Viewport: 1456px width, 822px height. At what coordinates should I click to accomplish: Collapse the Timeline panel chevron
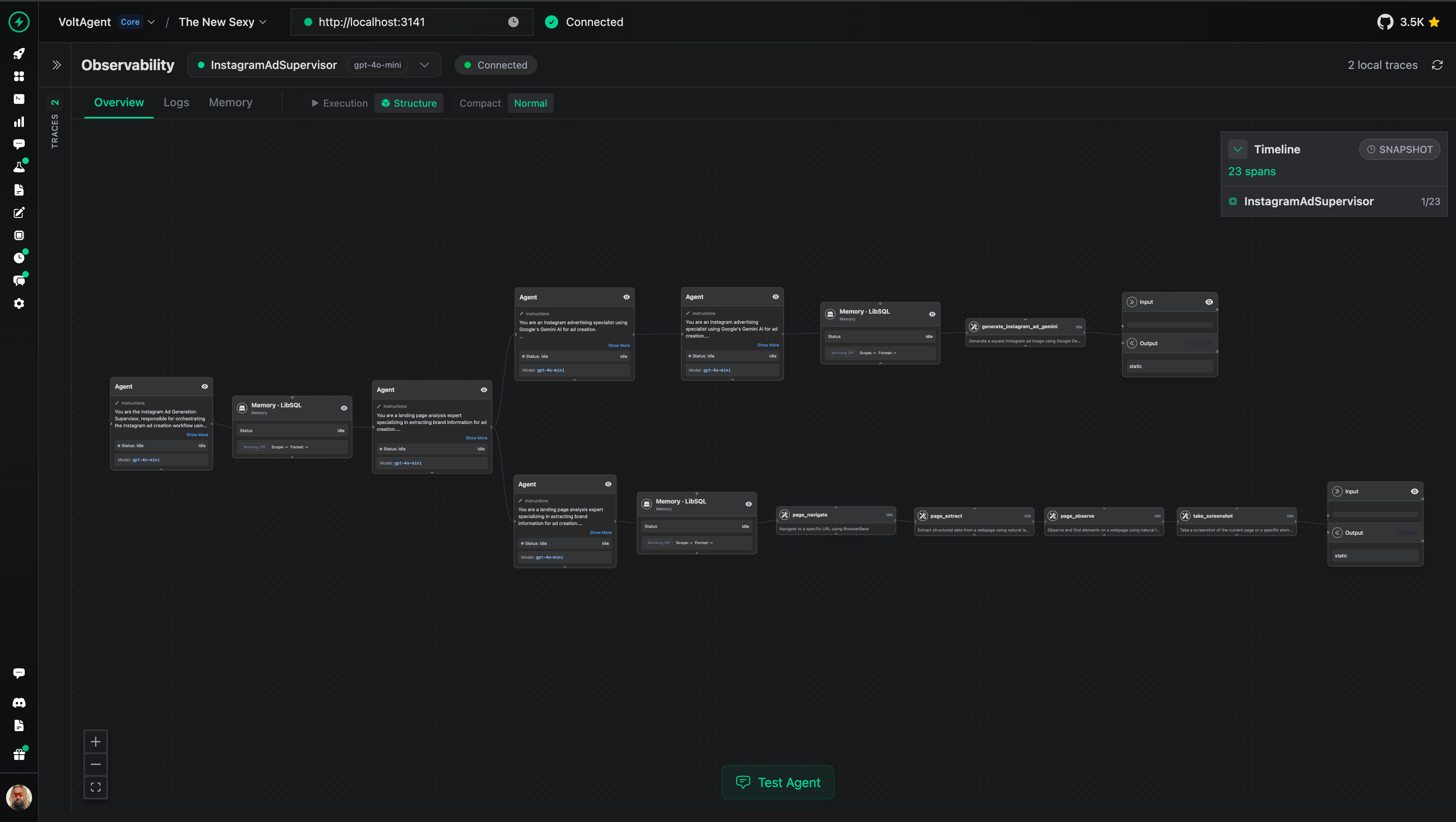pos(1238,149)
